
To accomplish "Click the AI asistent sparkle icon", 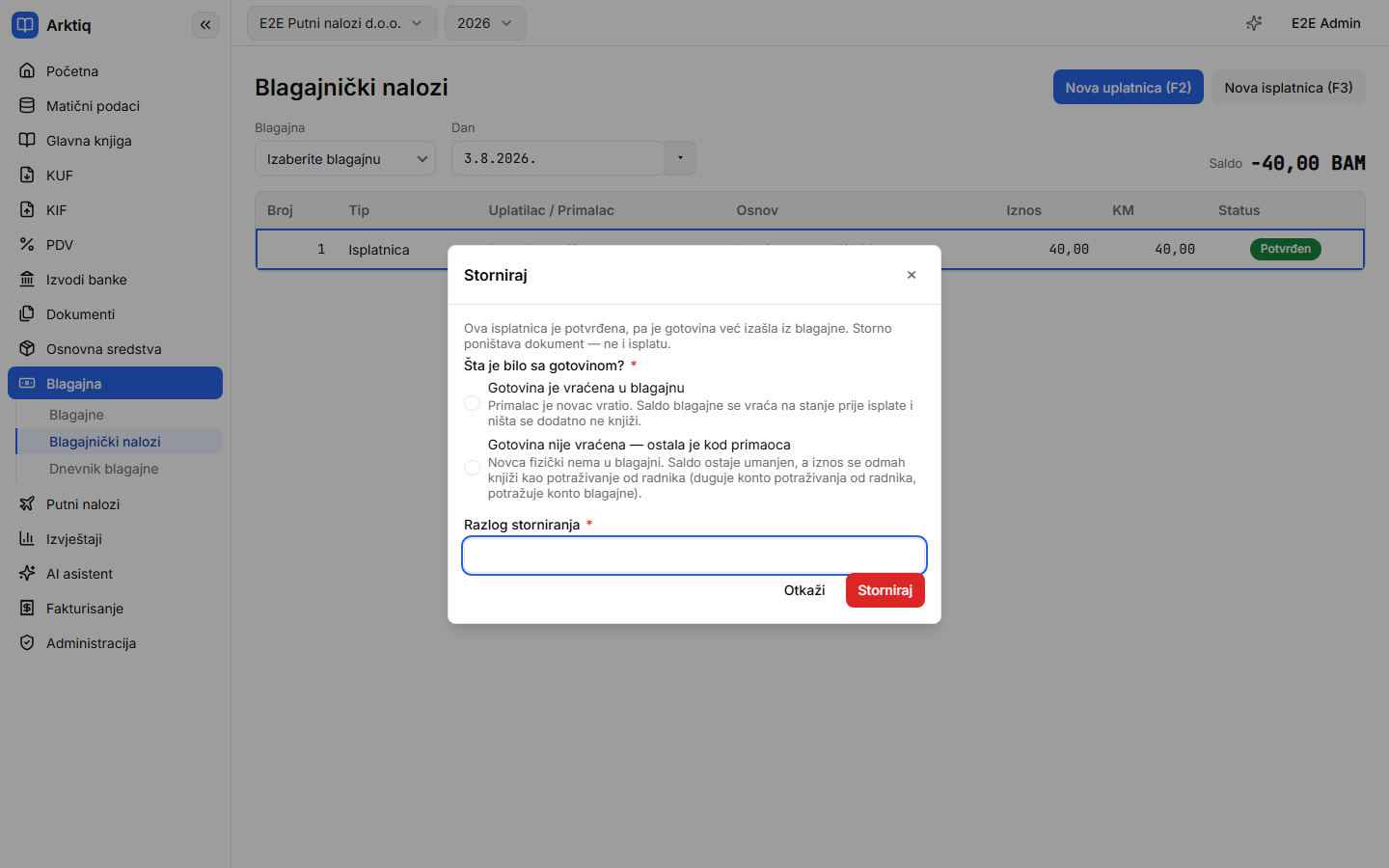I will coord(27,573).
